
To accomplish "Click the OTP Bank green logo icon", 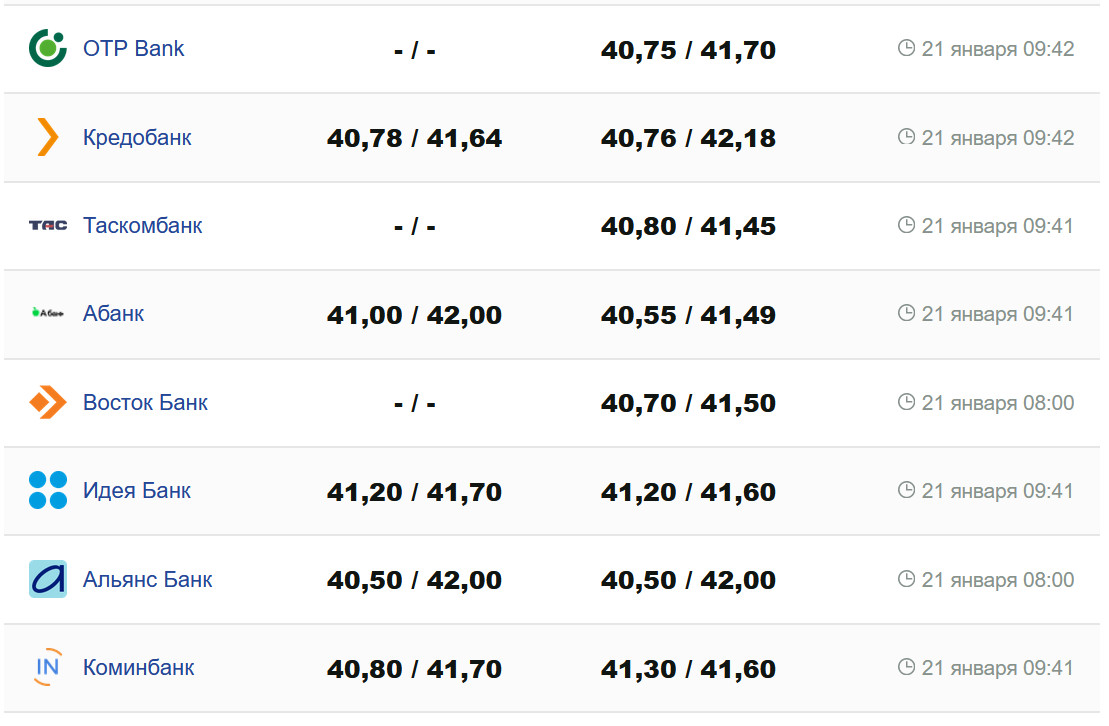I will [x=48, y=49].
